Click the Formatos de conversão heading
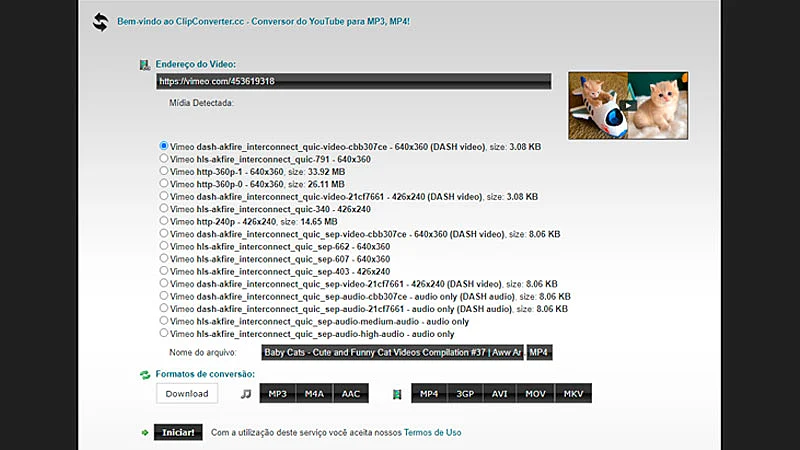 [x=205, y=374]
